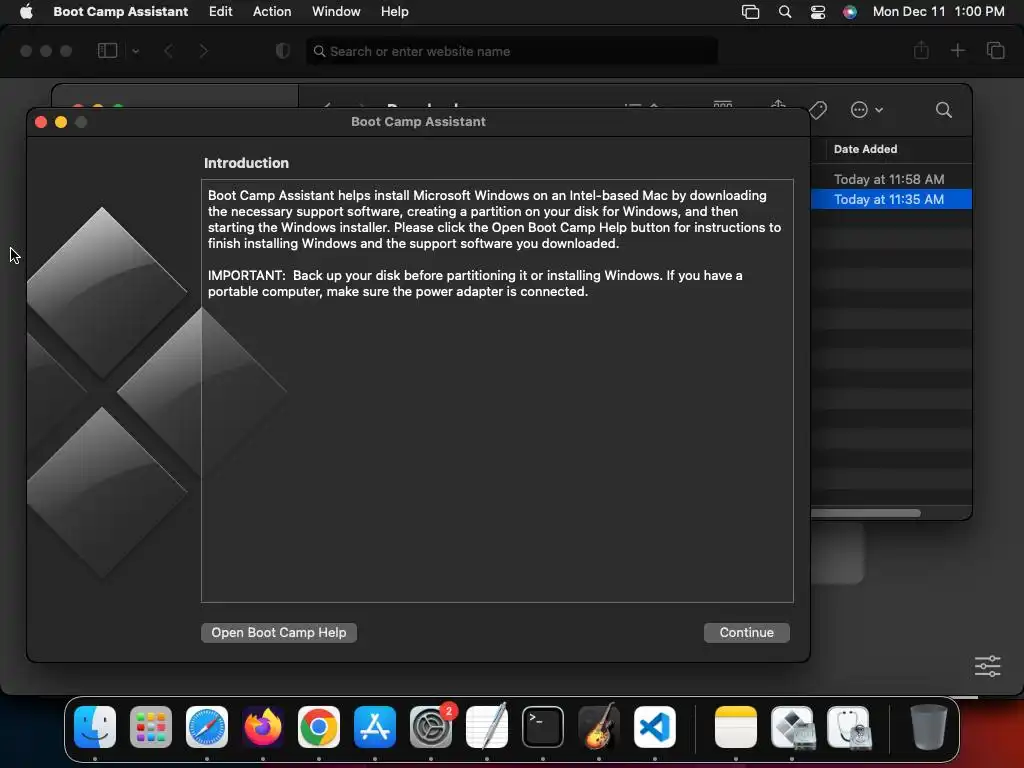Open Safari from the Dock

[207, 727]
